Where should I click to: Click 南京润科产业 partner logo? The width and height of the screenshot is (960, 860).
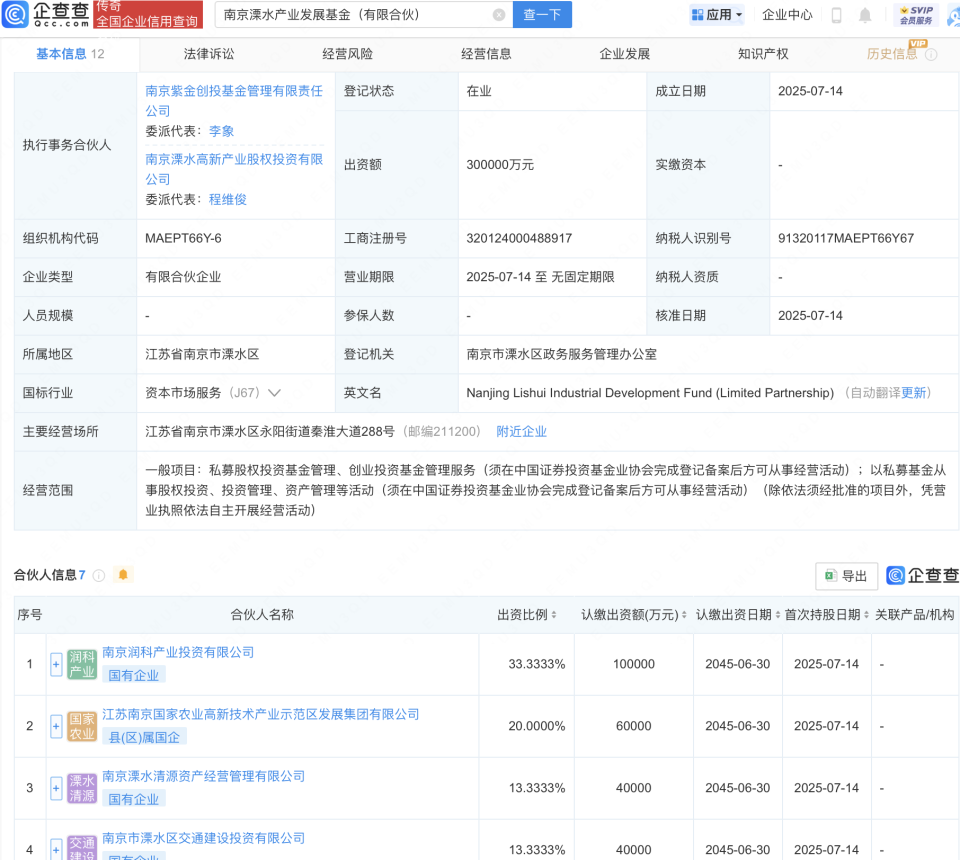(x=81, y=664)
